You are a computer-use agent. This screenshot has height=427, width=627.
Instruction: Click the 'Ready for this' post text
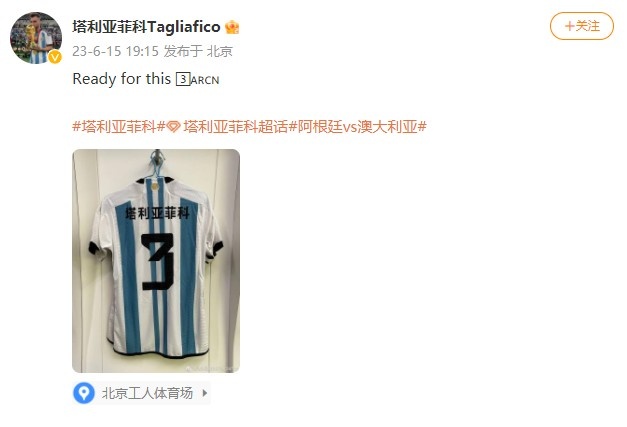coord(122,79)
